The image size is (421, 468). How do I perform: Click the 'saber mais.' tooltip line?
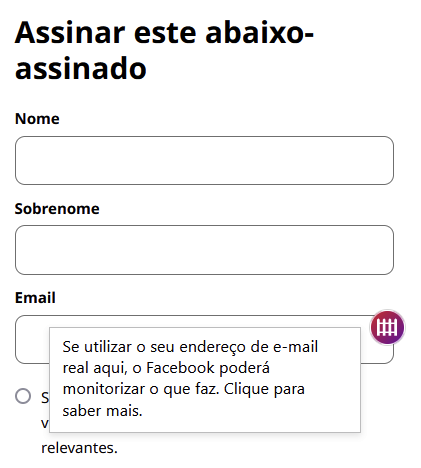point(102,411)
